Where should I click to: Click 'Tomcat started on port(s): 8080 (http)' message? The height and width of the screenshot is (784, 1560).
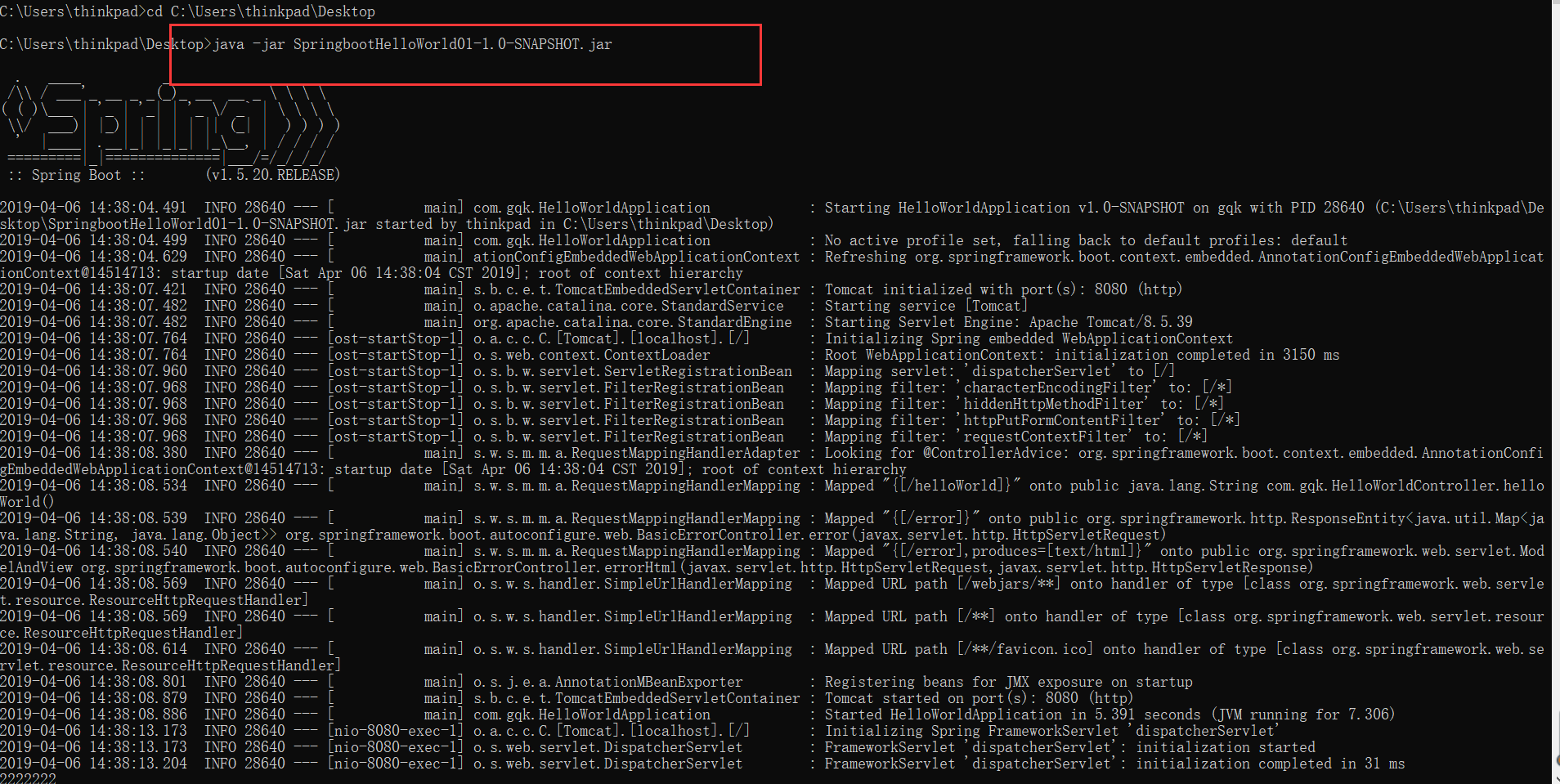[x=979, y=698]
